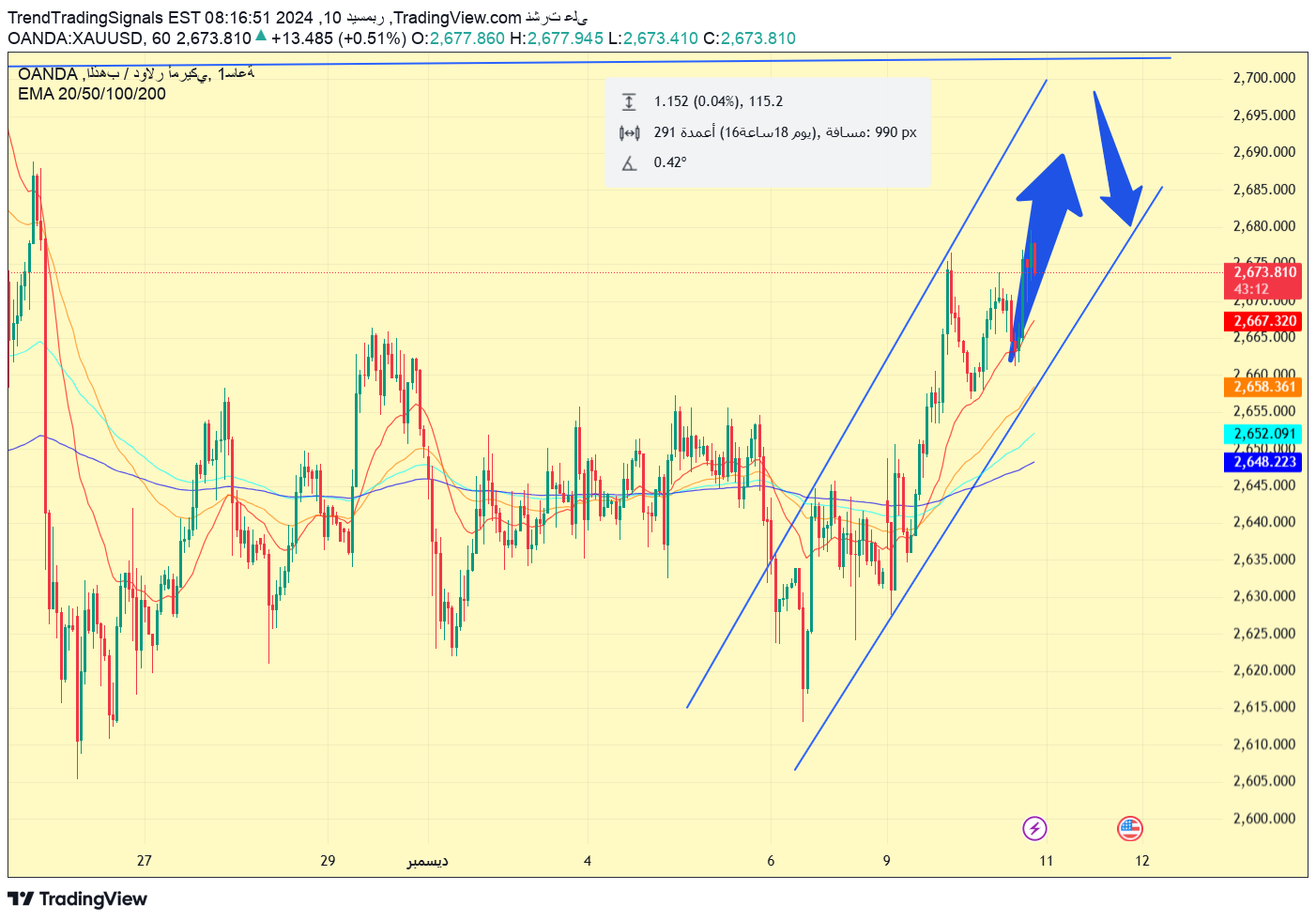Image resolution: width=1316 pixels, height=921 pixels.
Task: Click the 27 date on time axis
Action: pyautogui.click(x=144, y=861)
